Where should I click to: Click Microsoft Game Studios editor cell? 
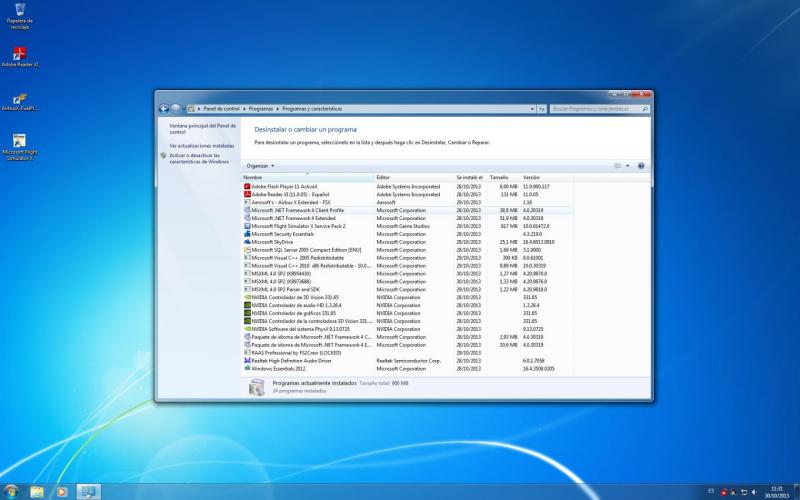pyautogui.click(x=403, y=226)
